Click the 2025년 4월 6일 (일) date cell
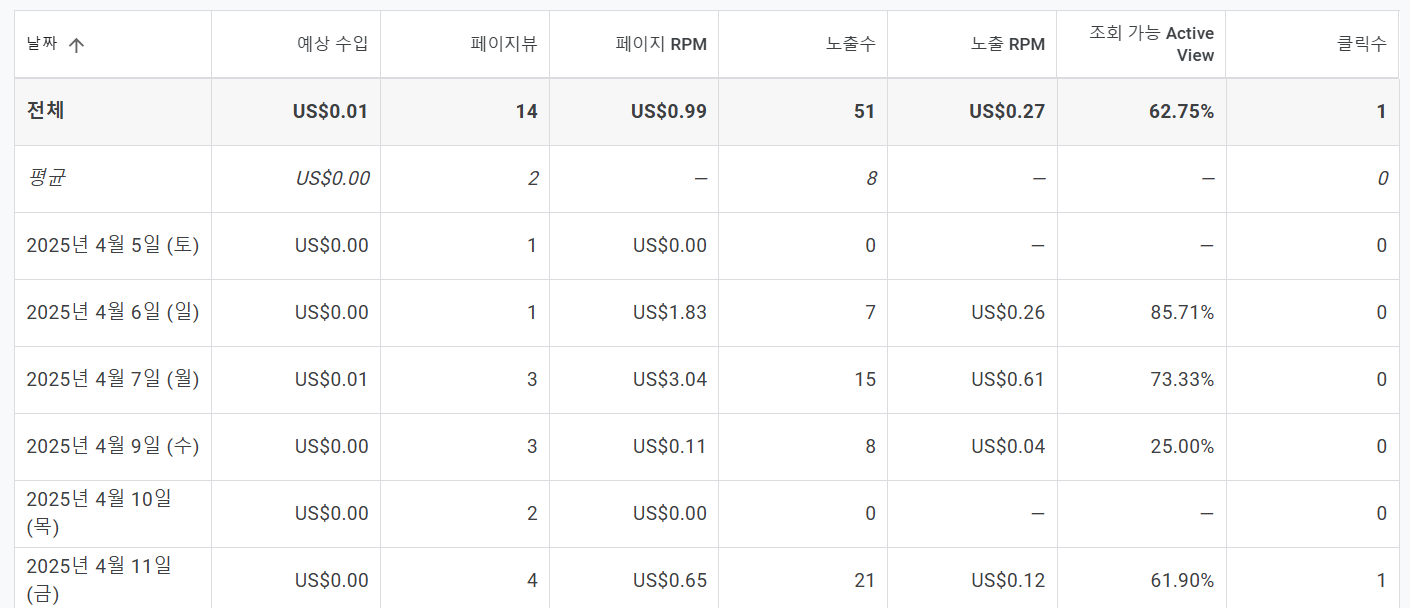This screenshot has width=1410, height=608. pos(113,312)
